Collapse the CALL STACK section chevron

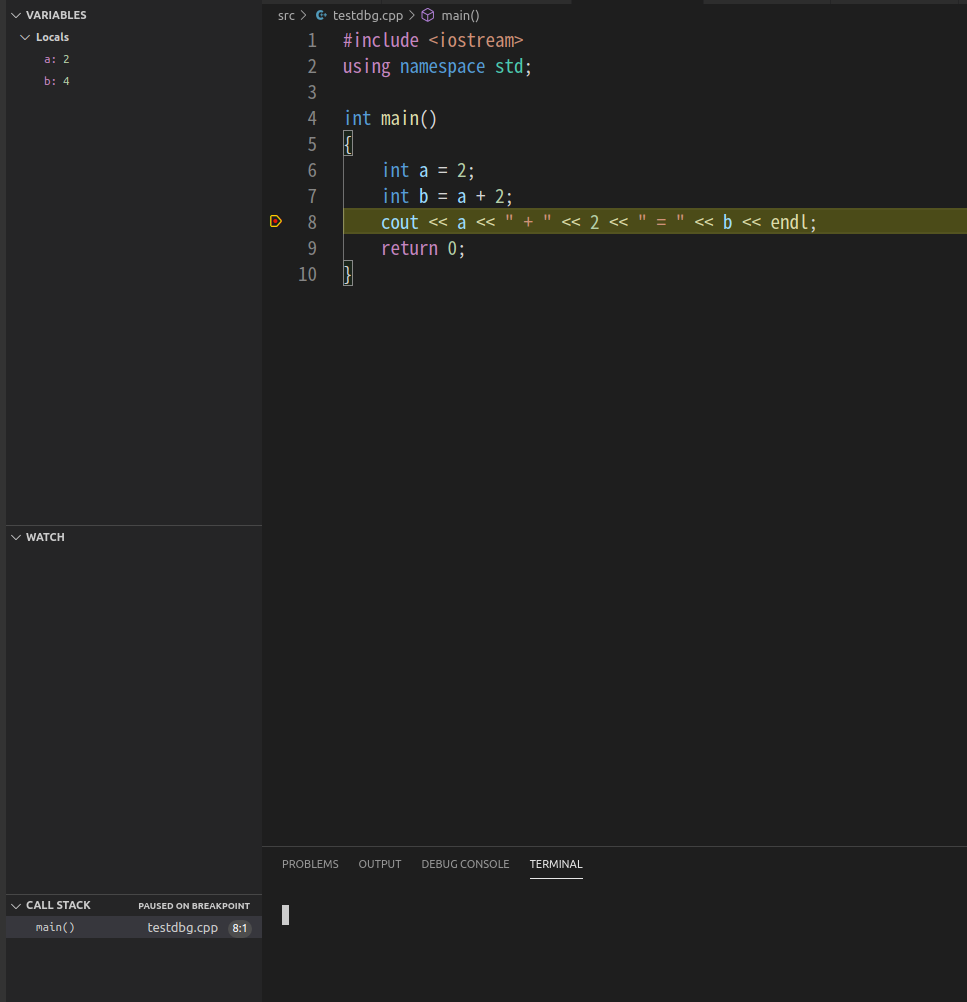pyautogui.click(x=16, y=906)
